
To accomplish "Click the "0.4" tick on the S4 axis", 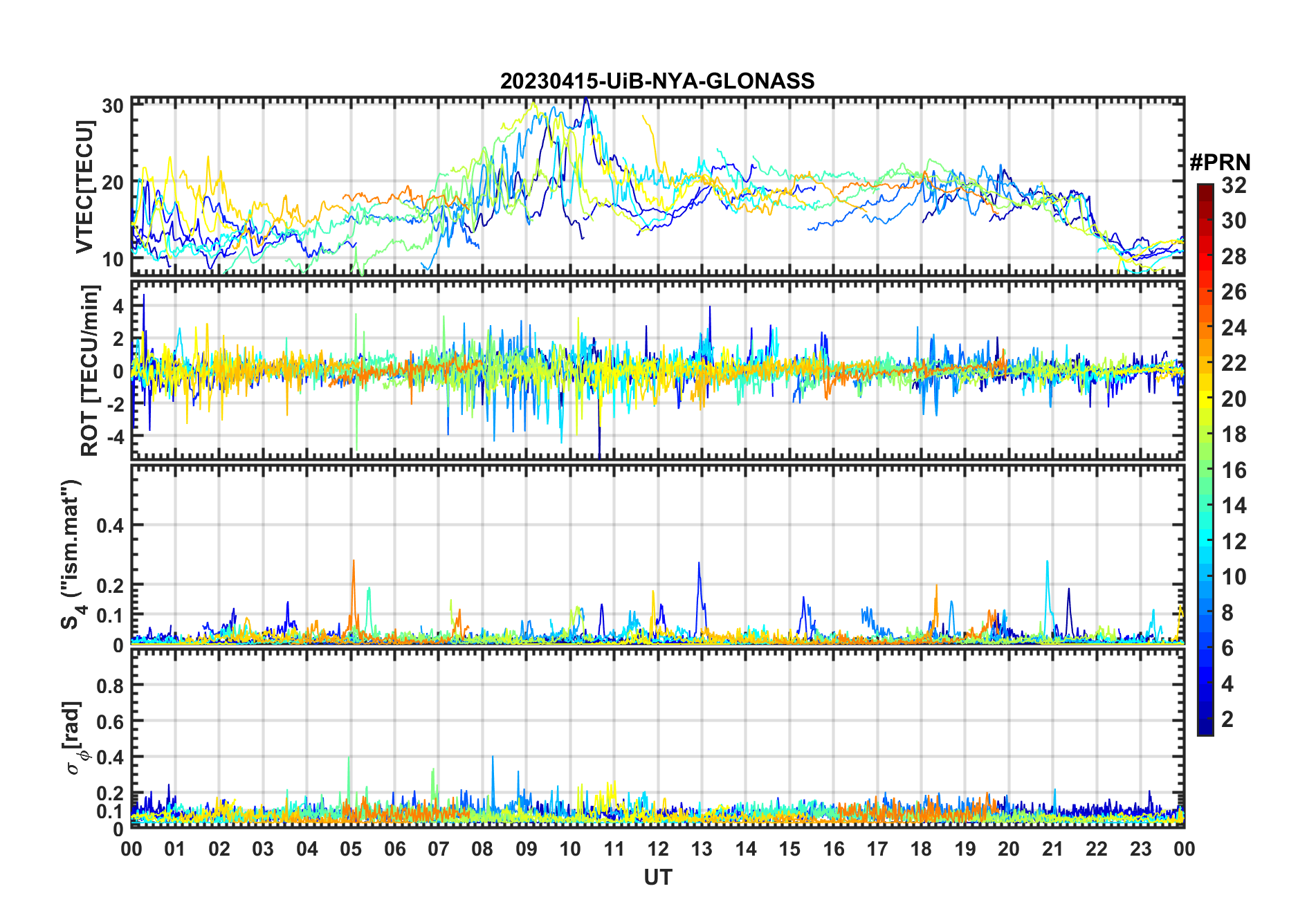I will click(111, 525).
